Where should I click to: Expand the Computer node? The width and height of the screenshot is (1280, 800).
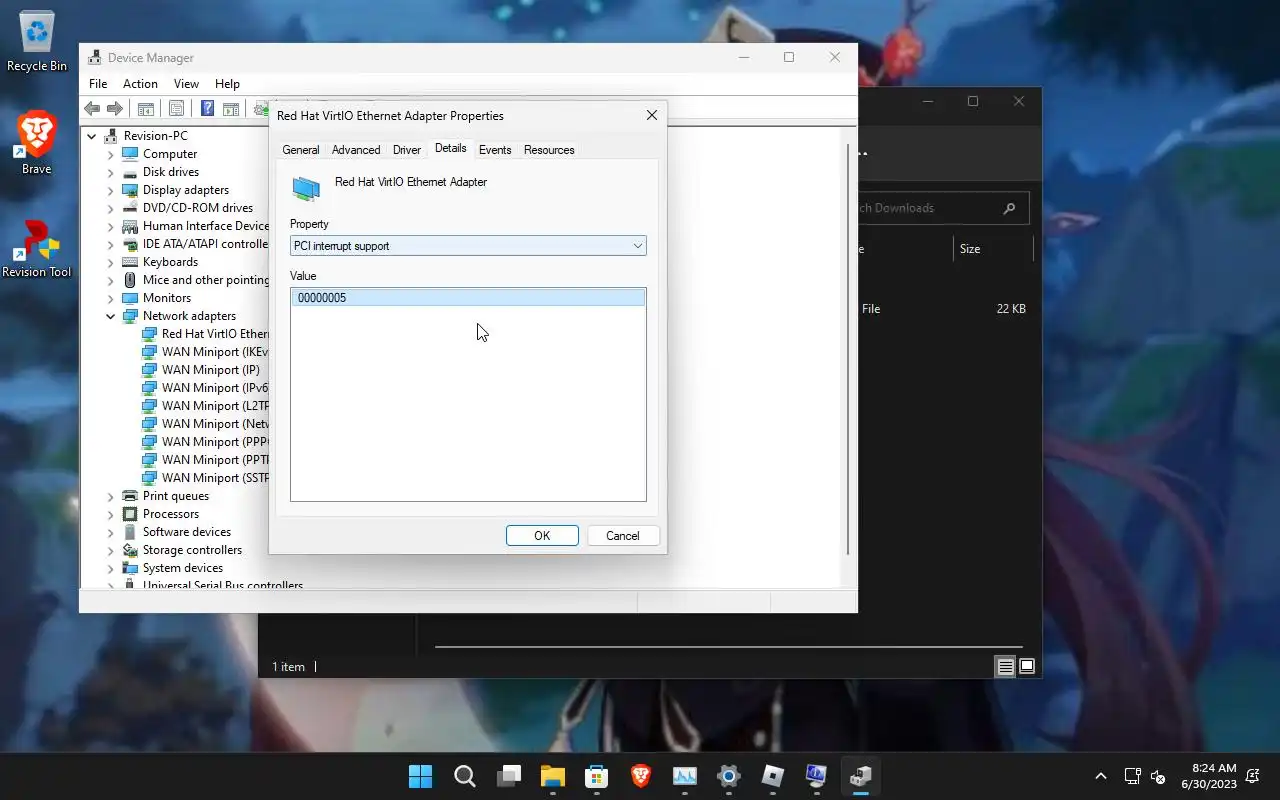111,154
